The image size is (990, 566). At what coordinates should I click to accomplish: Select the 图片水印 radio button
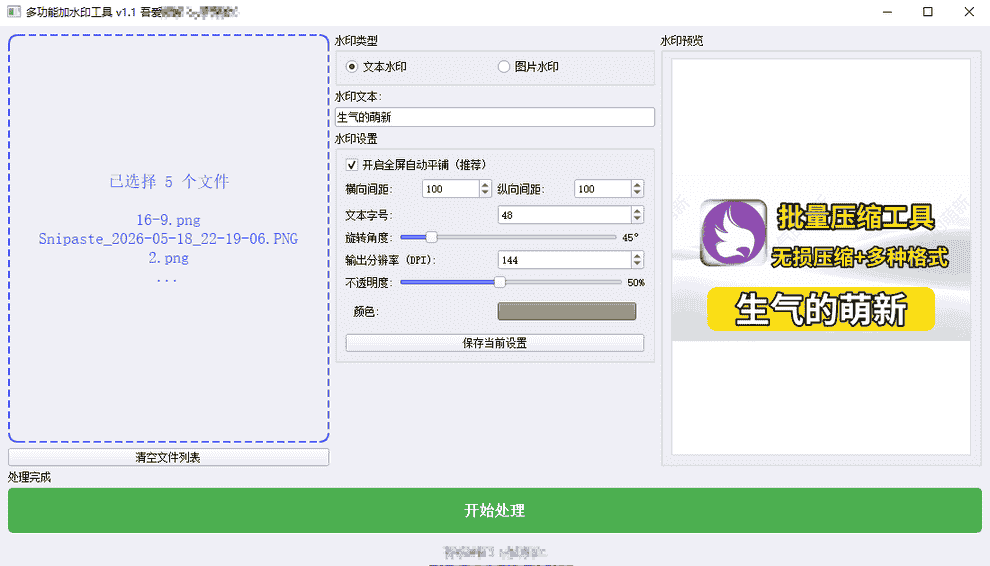pos(503,66)
